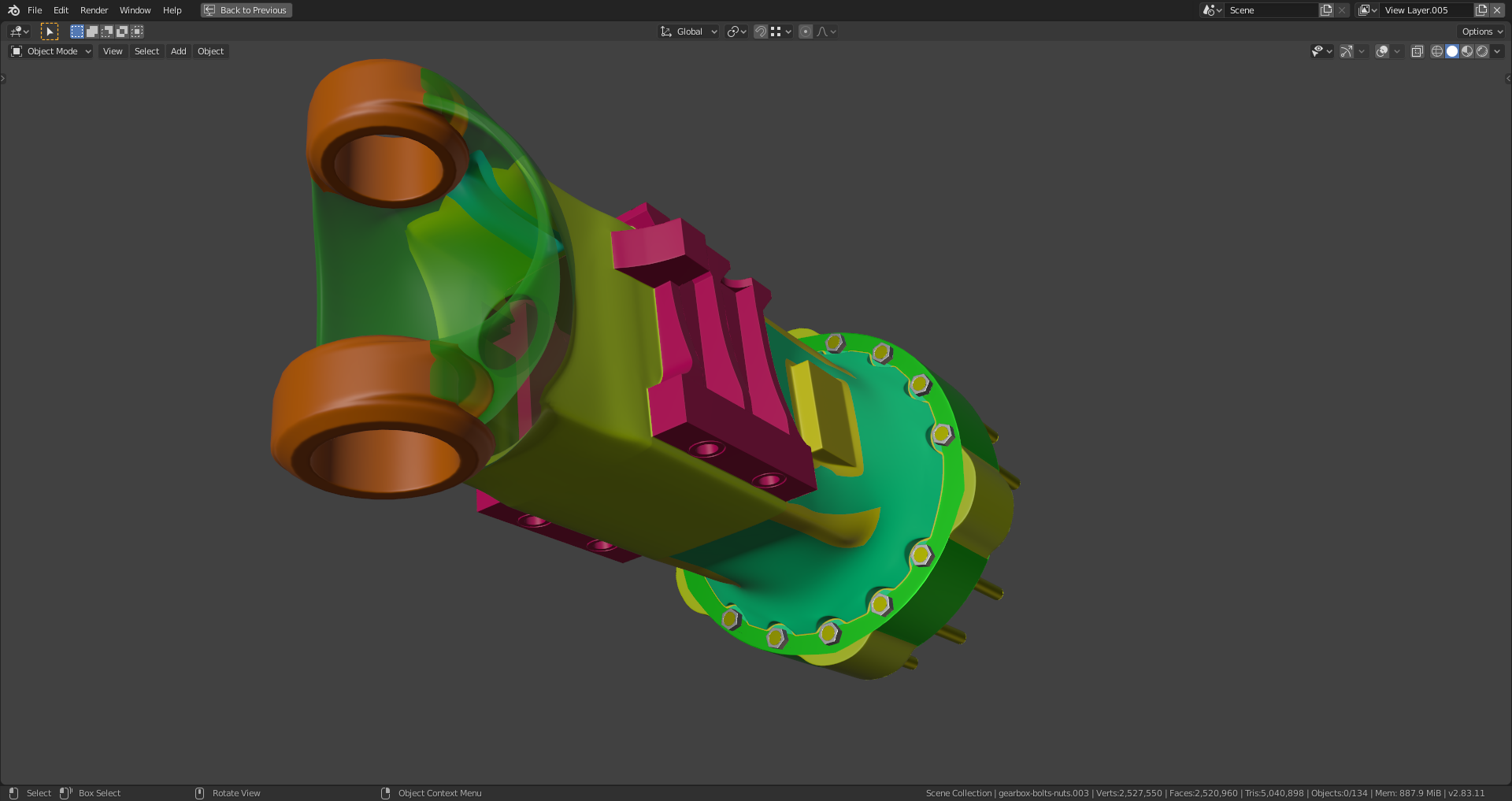Click the Select mouse hint icon
The width and height of the screenshot is (1512, 801).
(x=13, y=793)
